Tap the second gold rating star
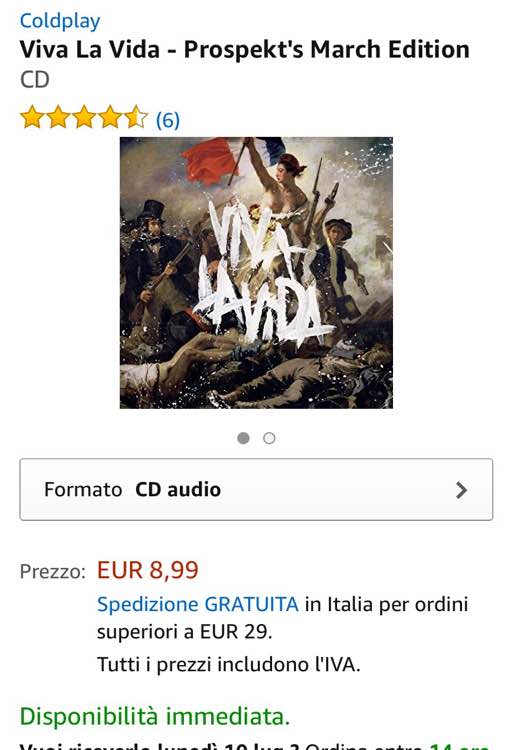Viewport: 510px width, 750px height. [x=58, y=118]
